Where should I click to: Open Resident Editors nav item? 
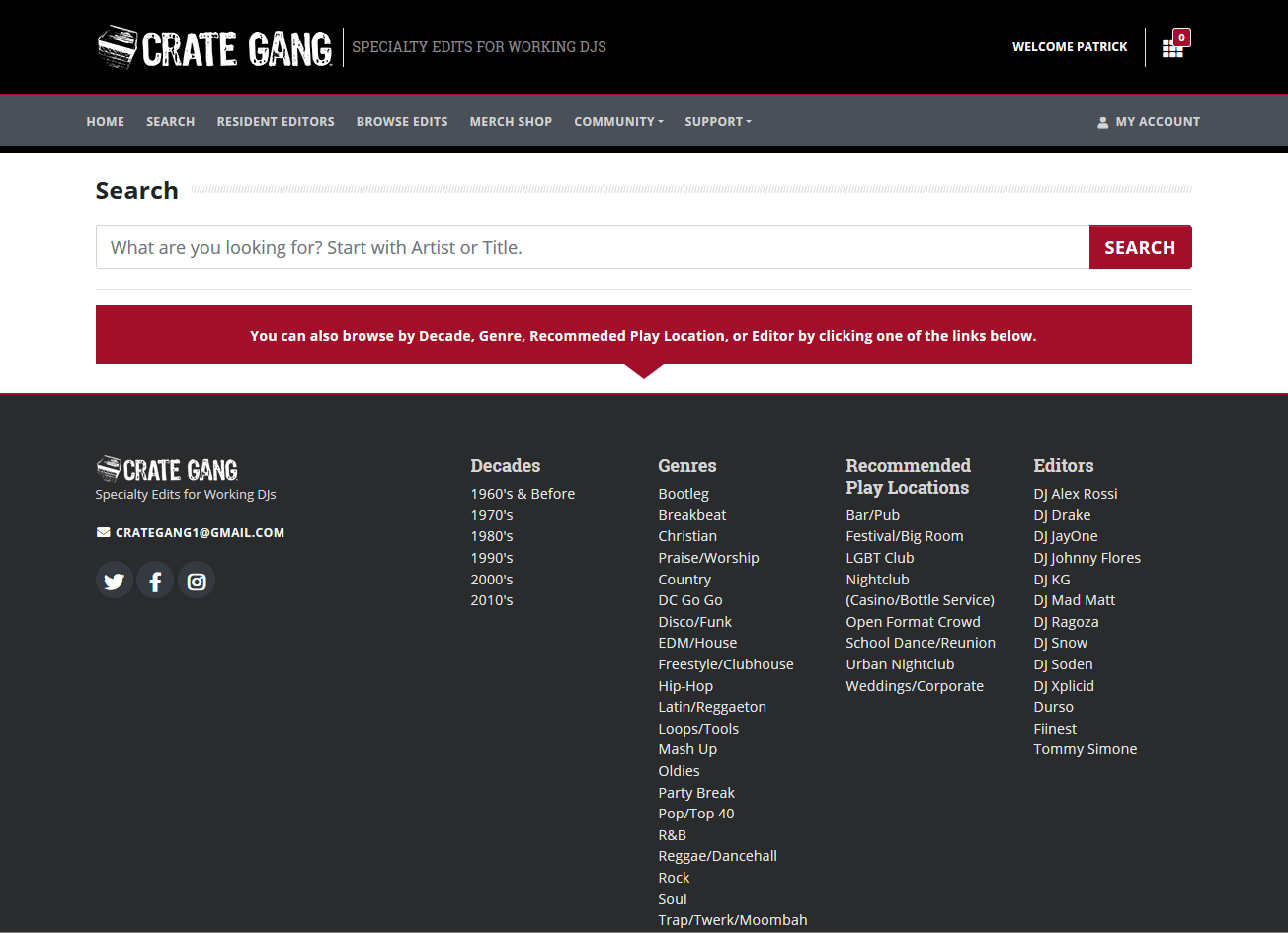(276, 122)
